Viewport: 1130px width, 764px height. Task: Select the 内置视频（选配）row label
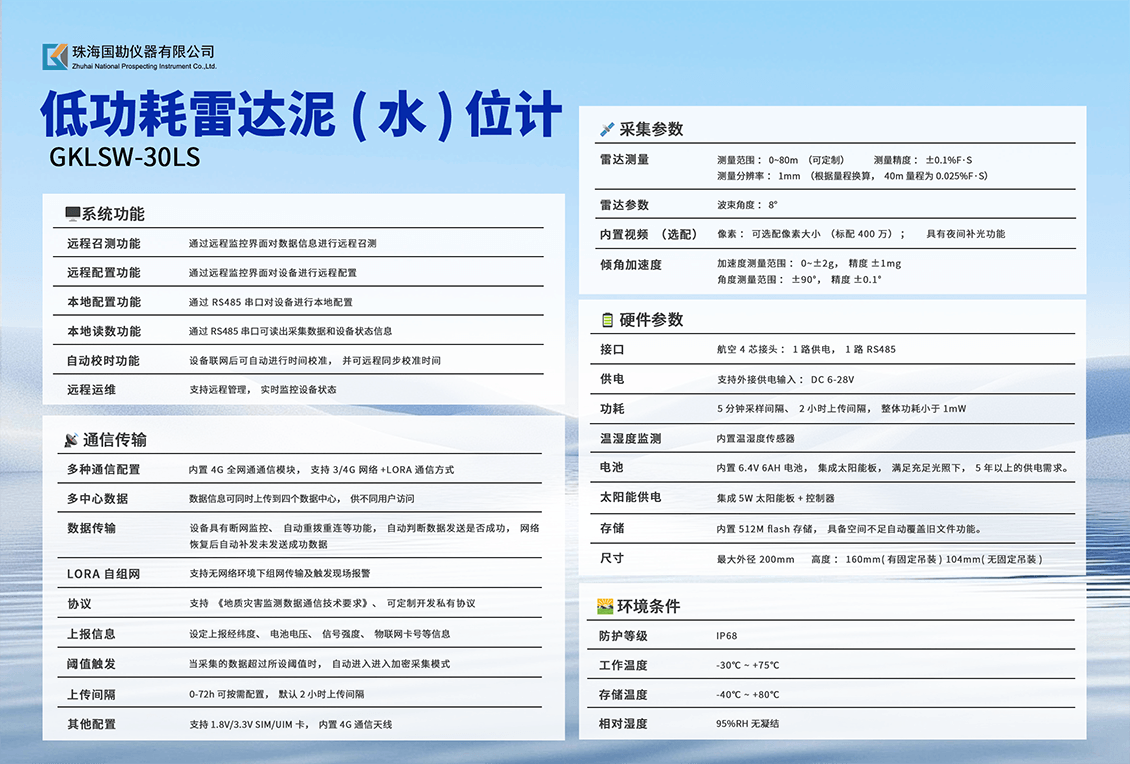point(649,234)
